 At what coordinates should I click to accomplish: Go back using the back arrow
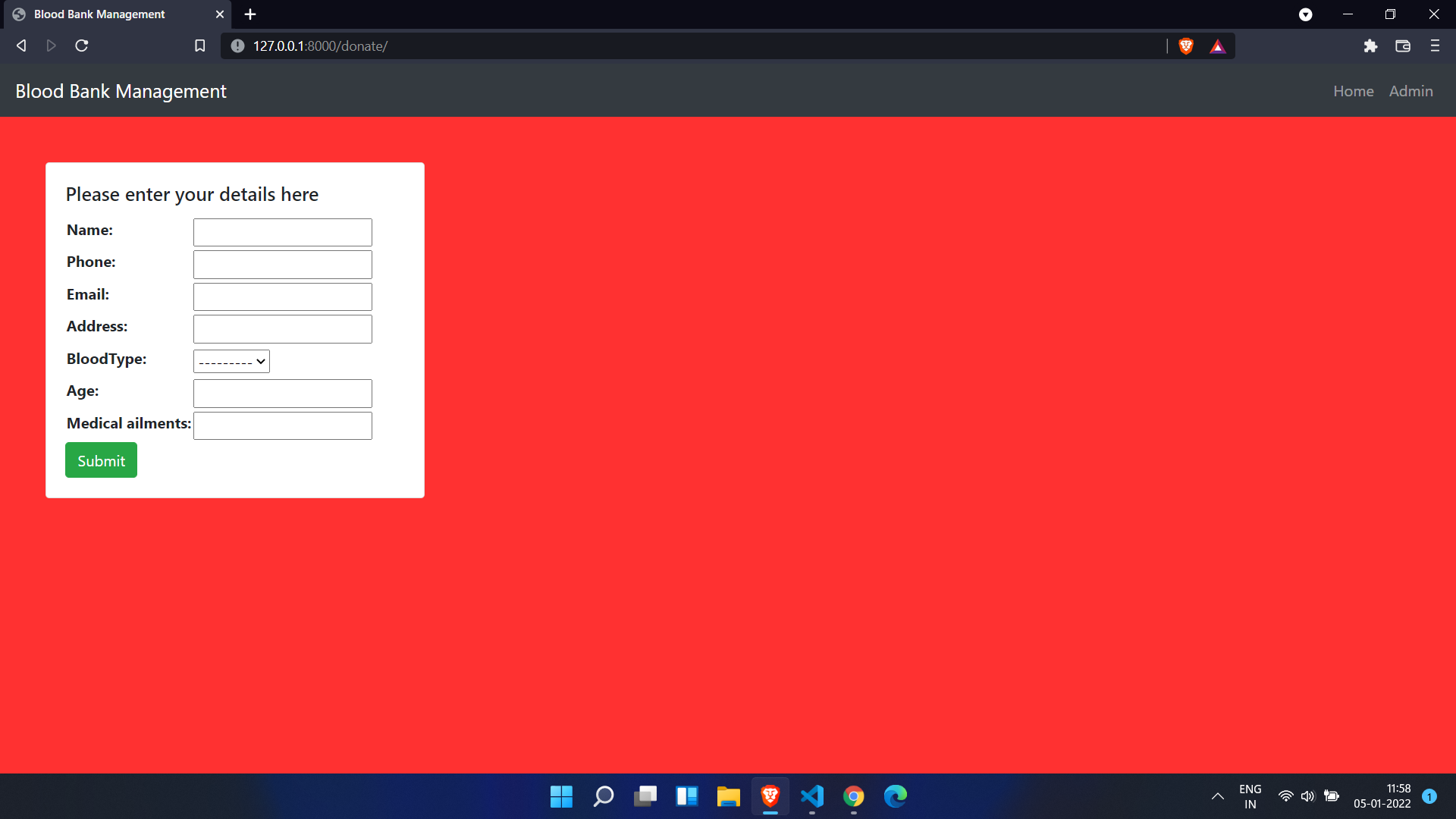(21, 46)
